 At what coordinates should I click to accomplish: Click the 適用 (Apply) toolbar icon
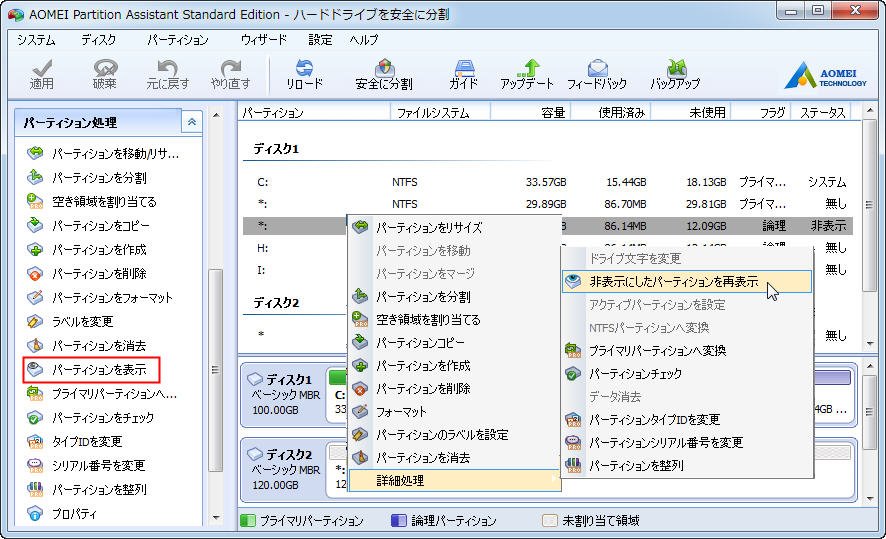coord(42,75)
